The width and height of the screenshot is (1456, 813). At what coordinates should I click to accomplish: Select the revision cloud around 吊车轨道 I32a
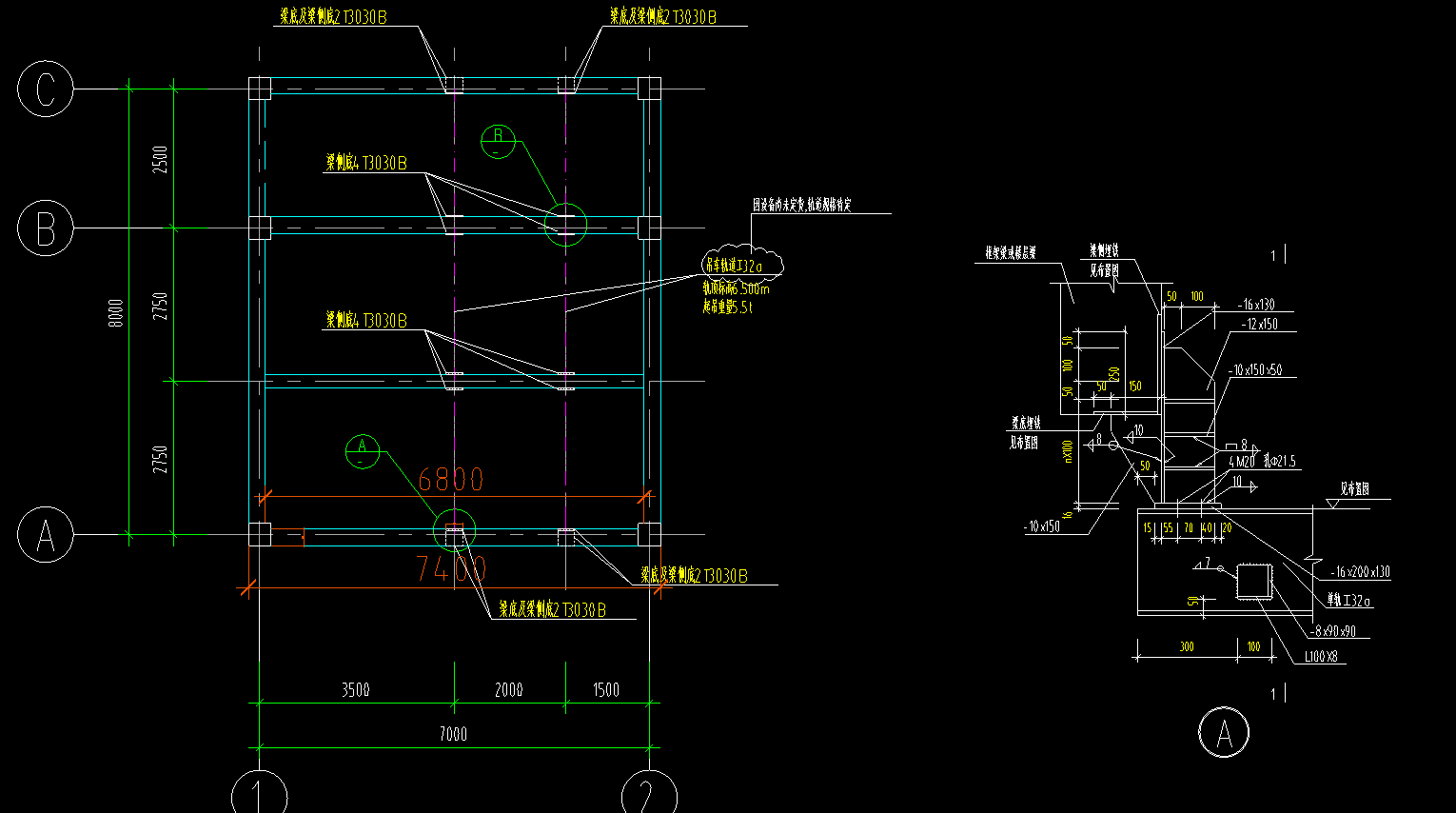742,264
